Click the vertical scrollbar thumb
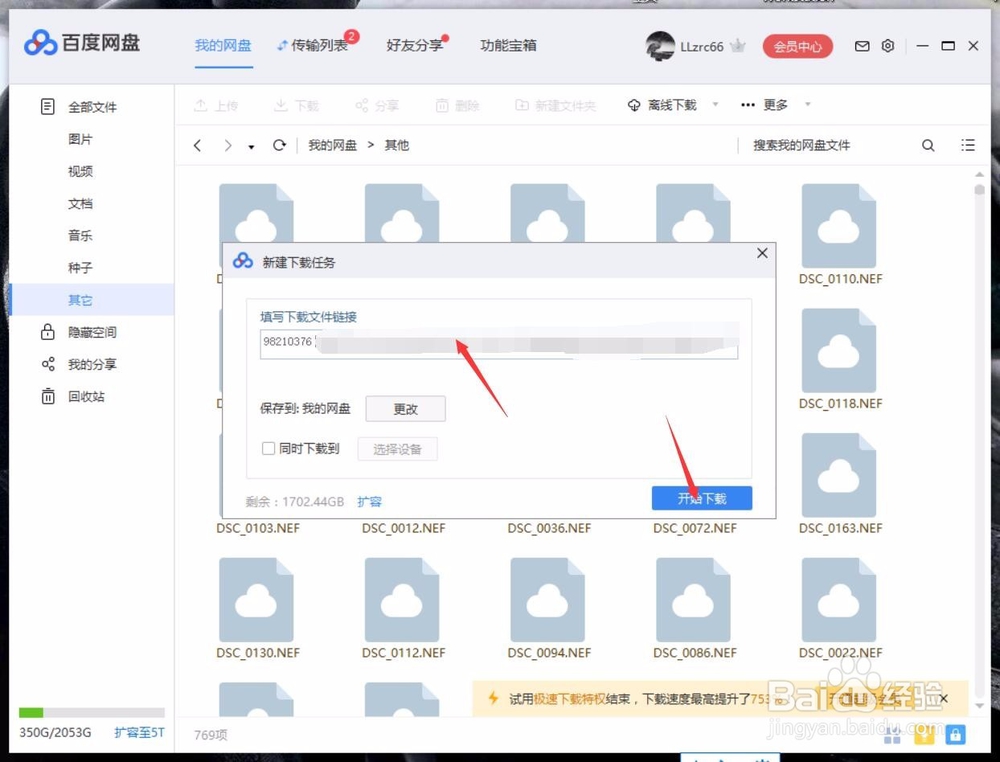The height and width of the screenshot is (762, 1000). (x=979, y=189)
